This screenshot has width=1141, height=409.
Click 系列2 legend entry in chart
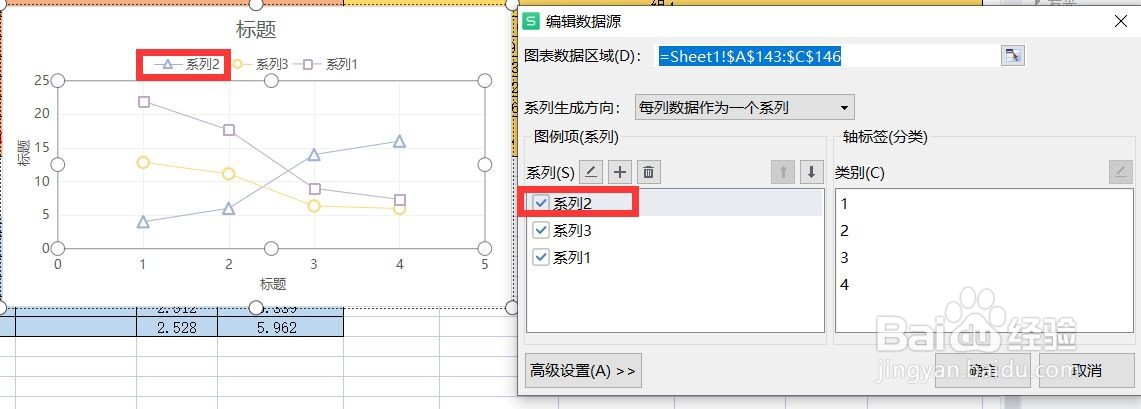(188, 64)
